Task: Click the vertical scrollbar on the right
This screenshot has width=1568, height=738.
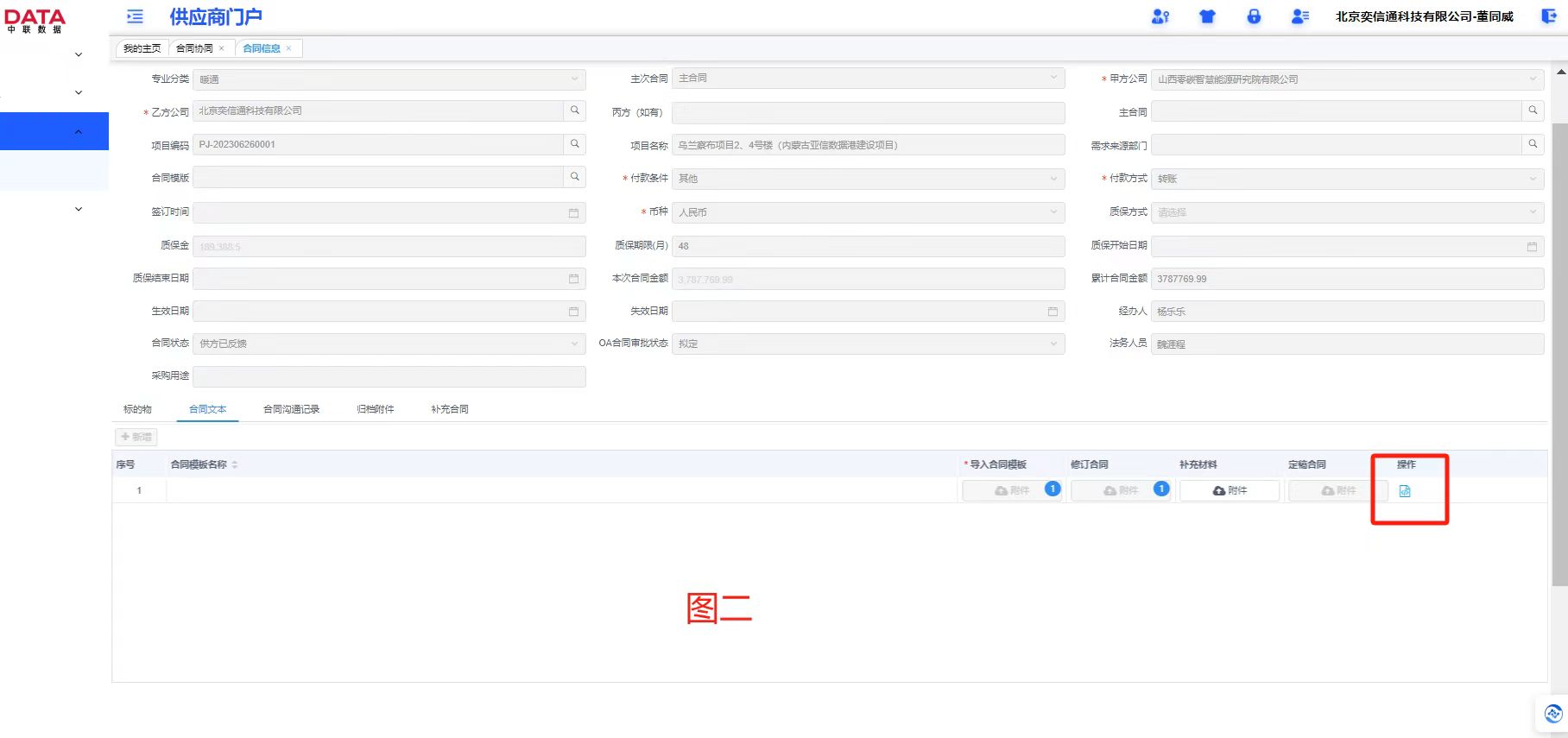Action: (x=1559, y=354)
